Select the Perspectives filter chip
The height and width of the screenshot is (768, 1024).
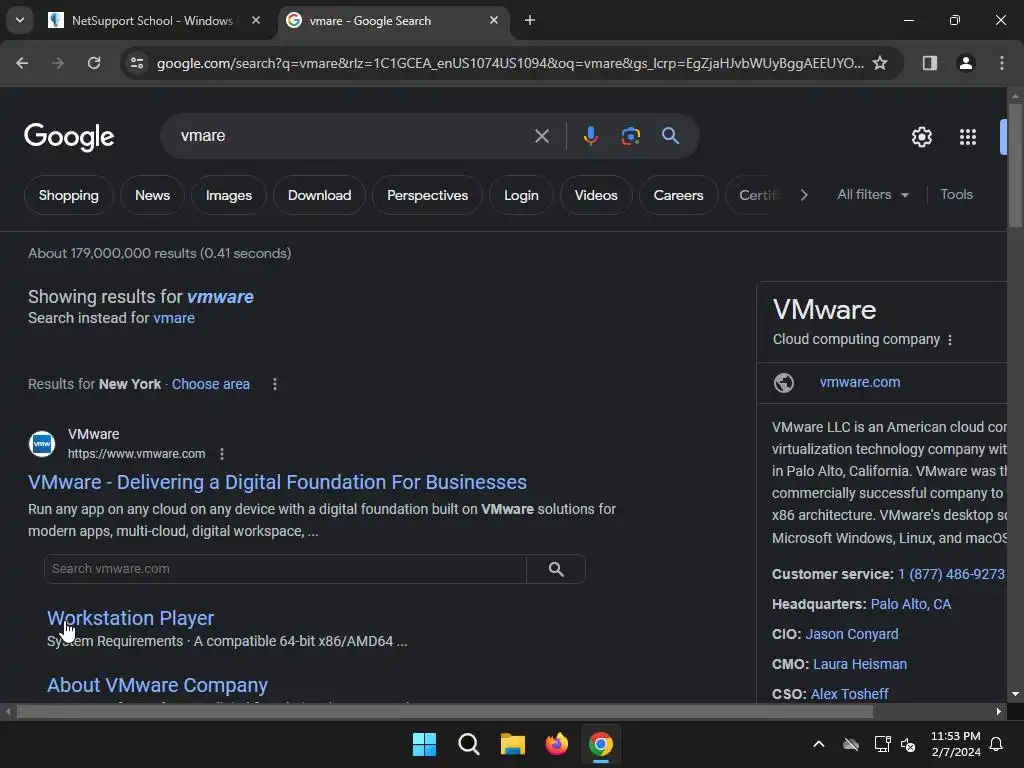pos(427,195)
